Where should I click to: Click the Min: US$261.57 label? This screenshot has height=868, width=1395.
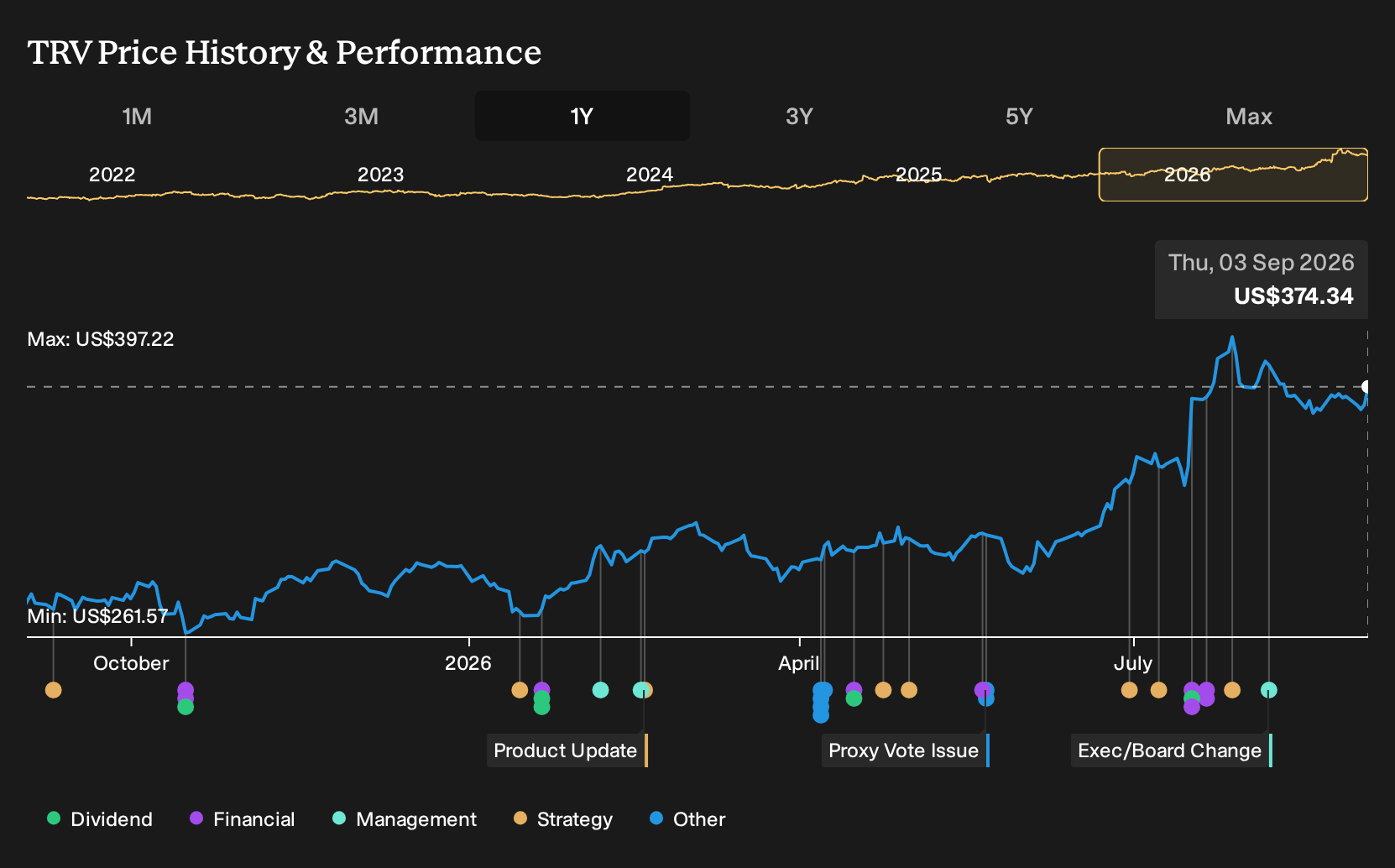pos(98,616)
